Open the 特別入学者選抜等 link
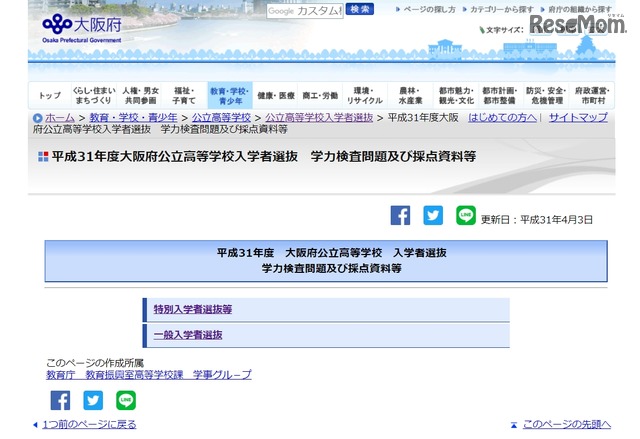The height and width of the screenshot is (439, 640). (x=192, y=309)
